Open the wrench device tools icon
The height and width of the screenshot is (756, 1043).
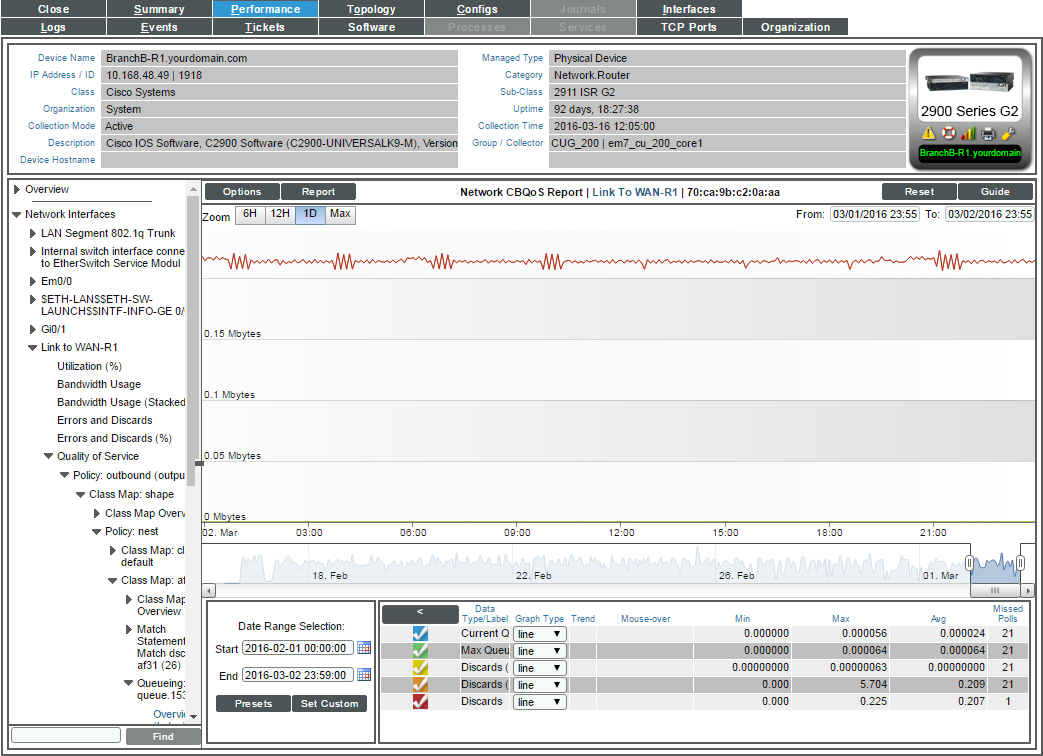(x=1008, y=134)
